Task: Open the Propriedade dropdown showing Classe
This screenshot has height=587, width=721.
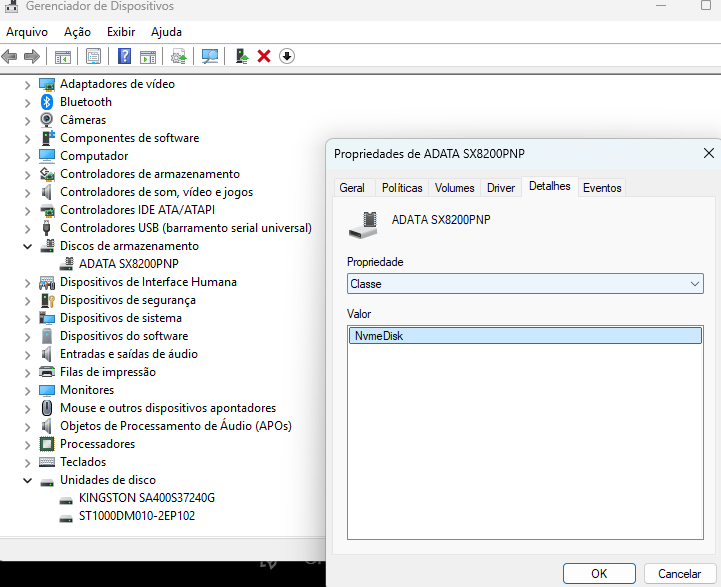Action: click(525, 284)
